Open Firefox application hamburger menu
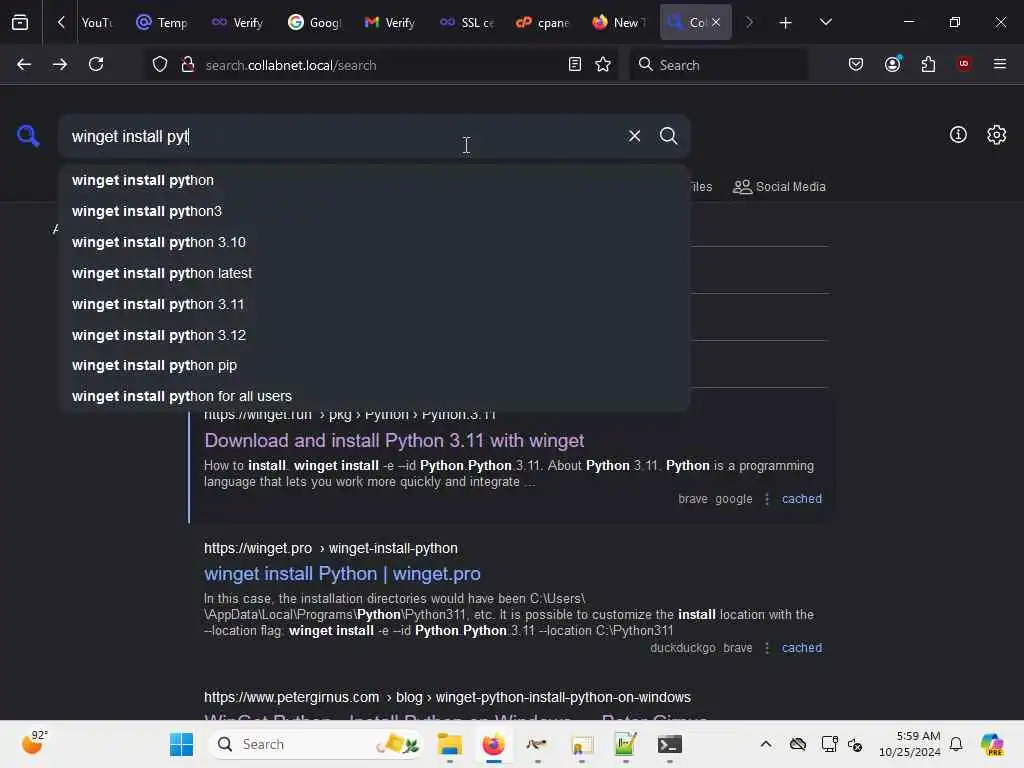1024x768 pixels. 999,64
